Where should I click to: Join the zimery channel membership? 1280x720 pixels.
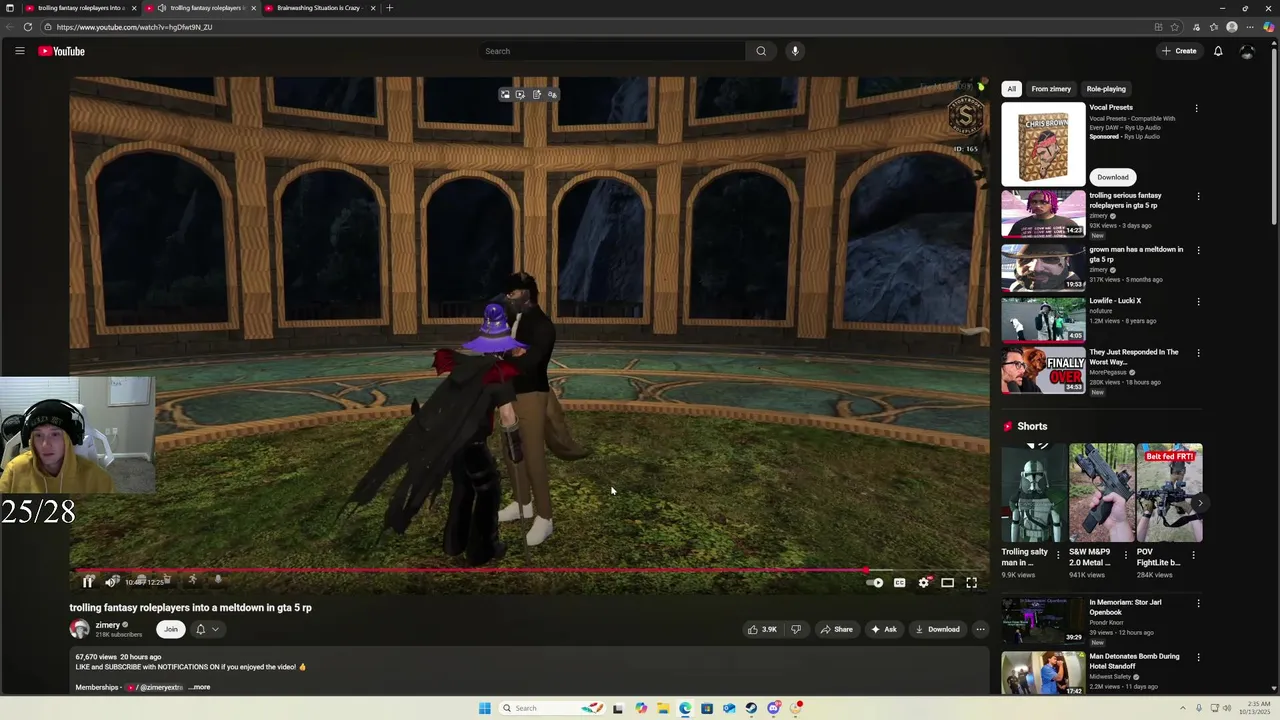[x=171, y=629]
